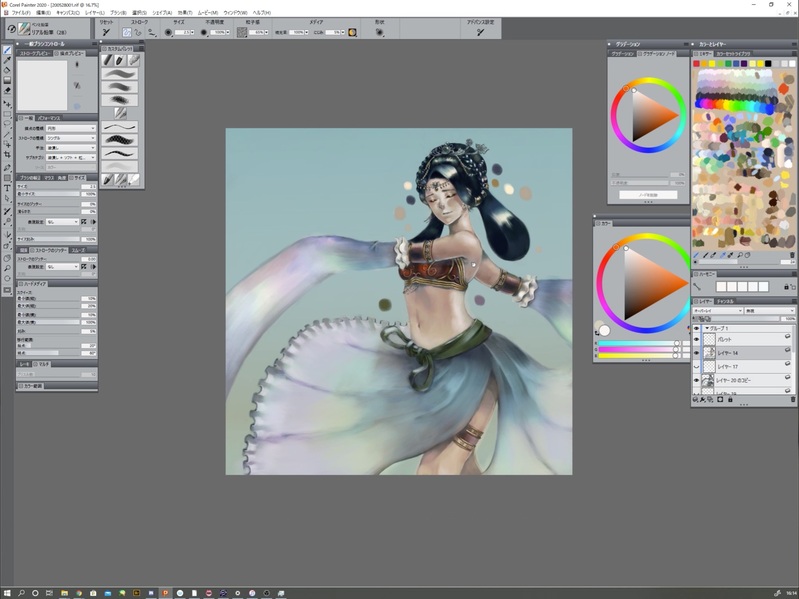Click the lock icon at bottom of Layers panel
The height and width of the screenshot is (599, 799).
pyautogui.click(x=730, y=400)
